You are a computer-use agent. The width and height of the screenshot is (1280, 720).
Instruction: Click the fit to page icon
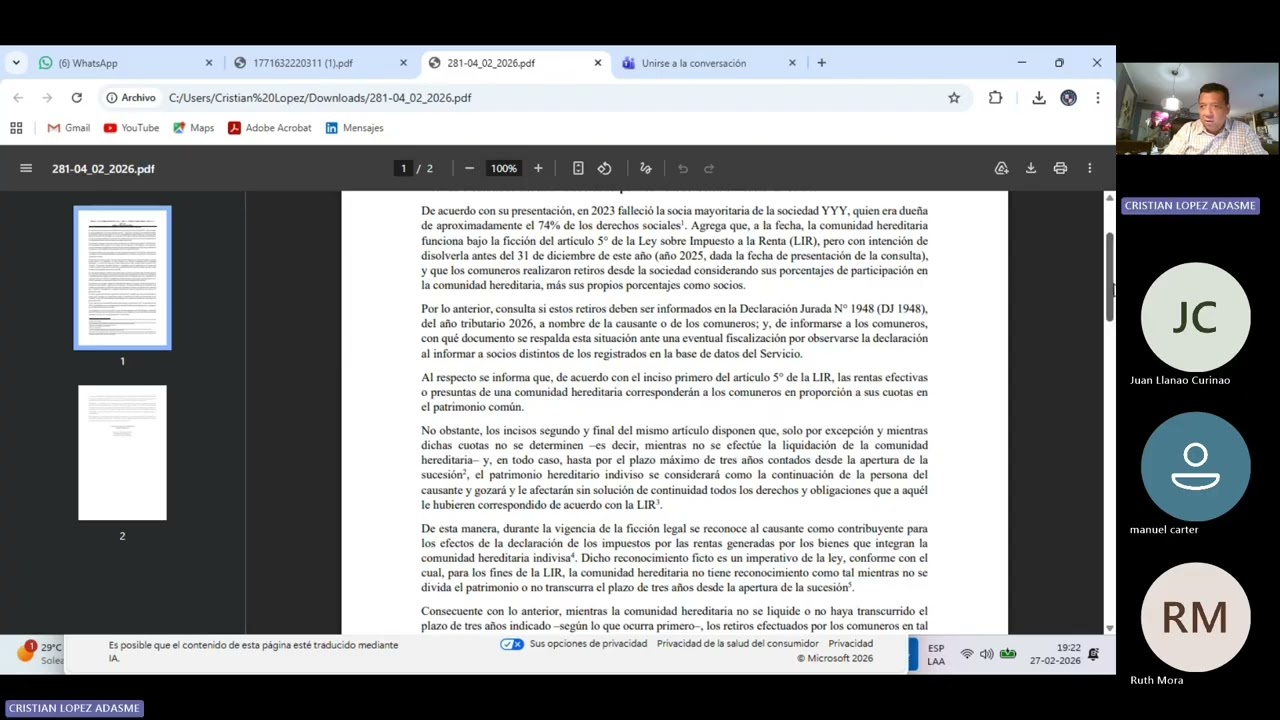click(x=578, y=168)
